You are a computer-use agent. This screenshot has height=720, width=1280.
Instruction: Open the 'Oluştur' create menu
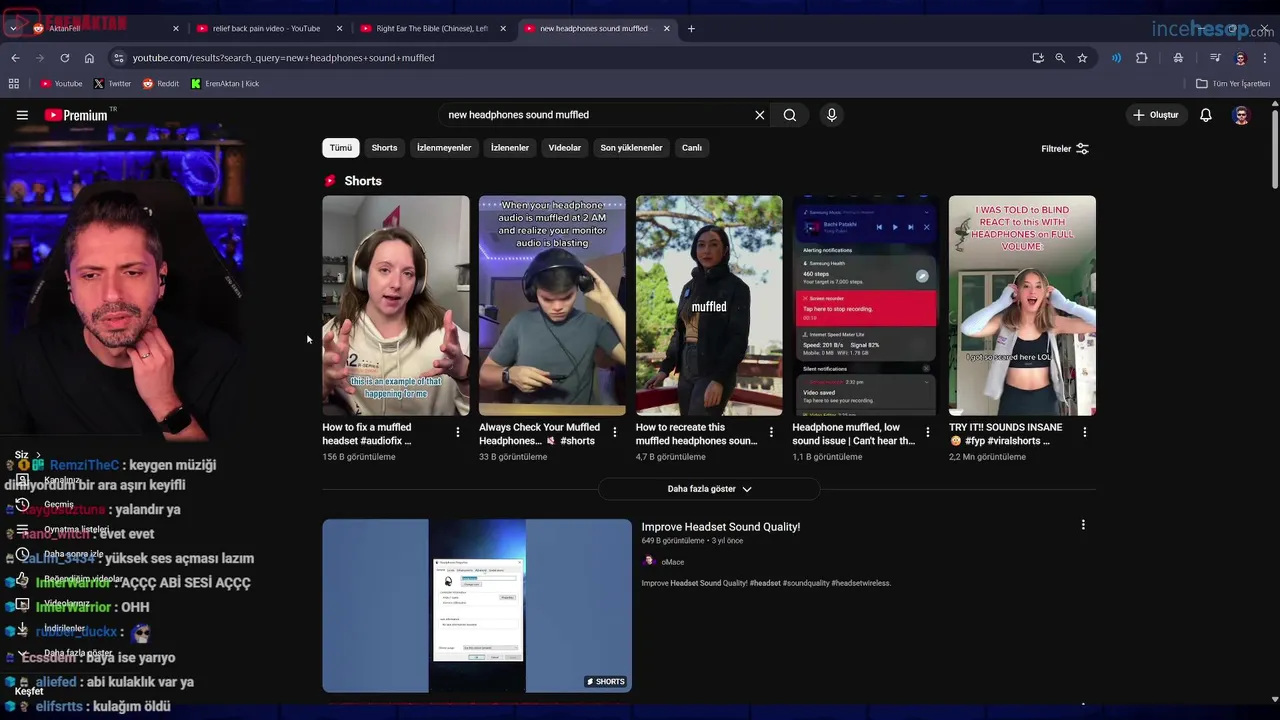(1155, 115)
